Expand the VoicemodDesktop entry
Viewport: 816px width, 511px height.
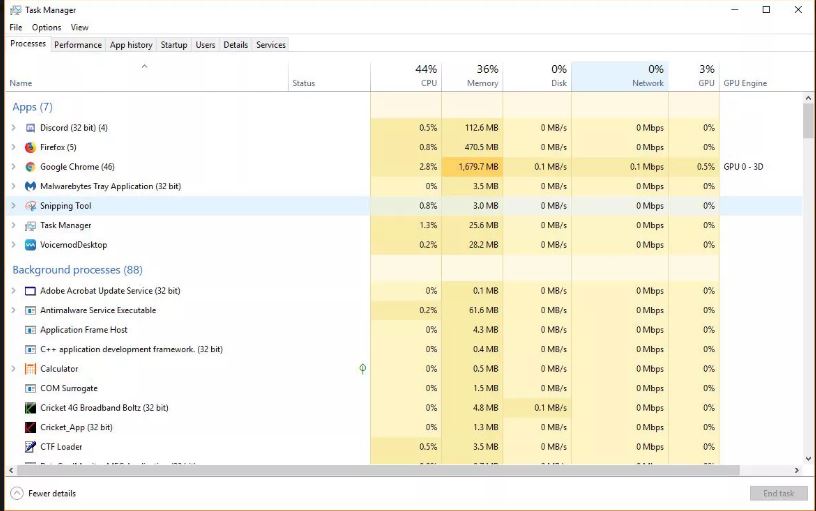pyautogui.click(x=14, y=245)
